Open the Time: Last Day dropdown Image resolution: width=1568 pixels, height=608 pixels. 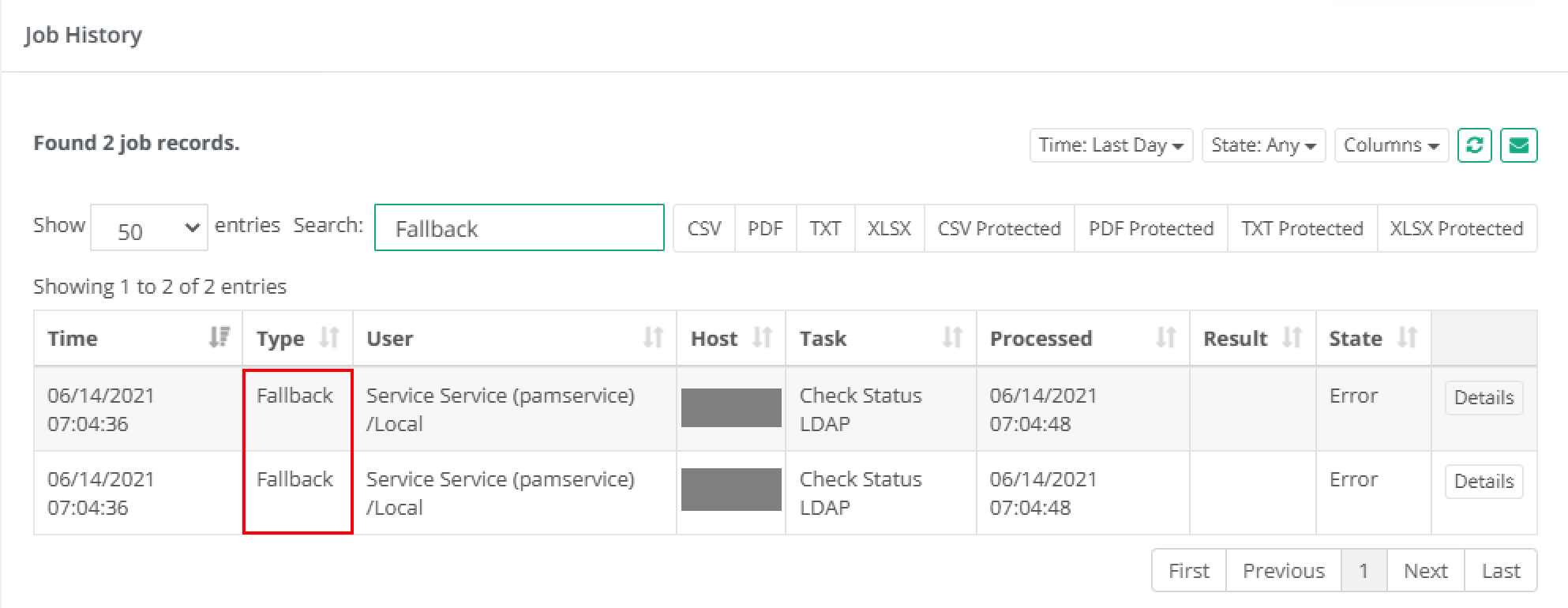(x=1111, y=145)
